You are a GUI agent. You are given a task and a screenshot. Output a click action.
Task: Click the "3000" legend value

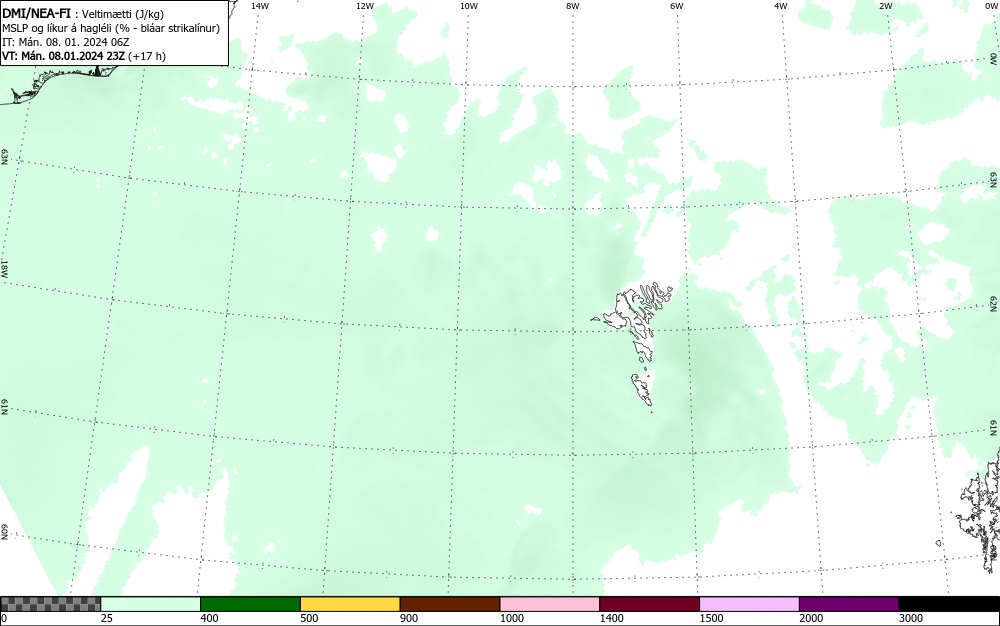coord(911,618)
